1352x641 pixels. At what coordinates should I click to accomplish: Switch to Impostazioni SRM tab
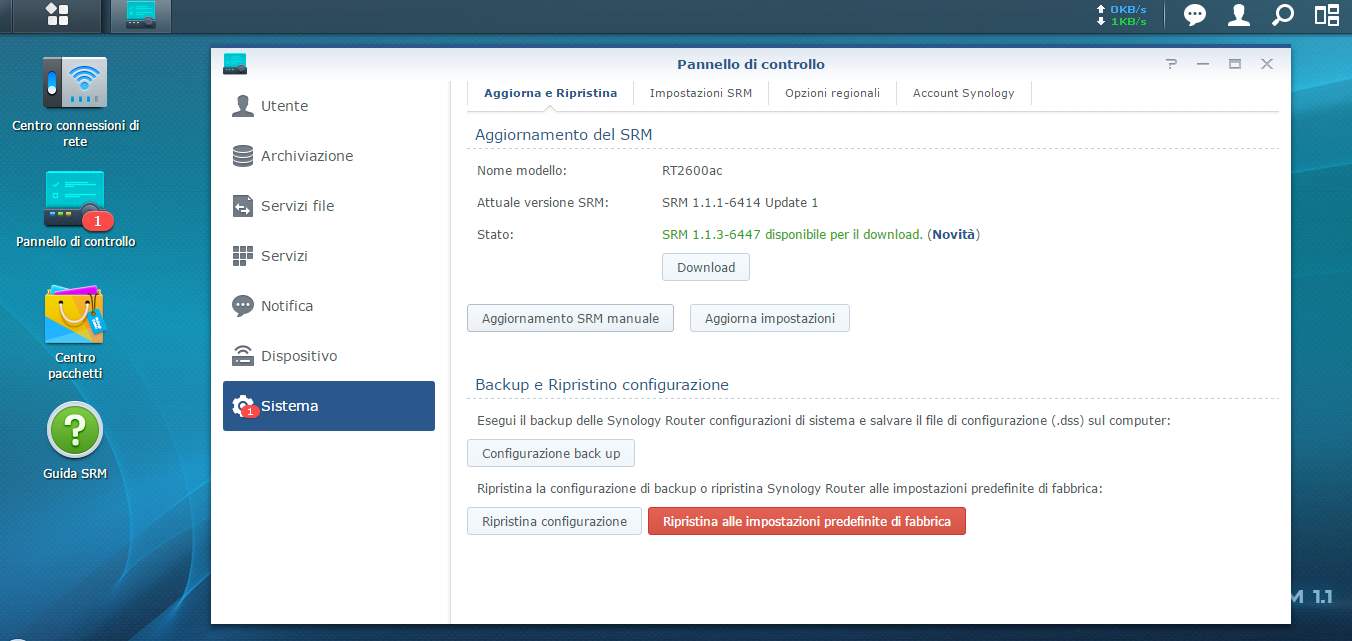pyautogui.click(x=701, y=93)
